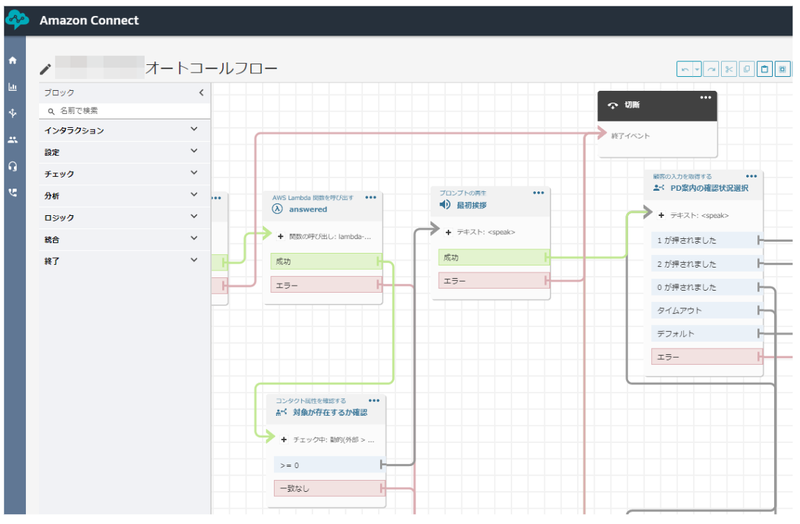Click the select-all toolbar button
Viewport: 800px width, 524px height.
[x=783, y=69]
